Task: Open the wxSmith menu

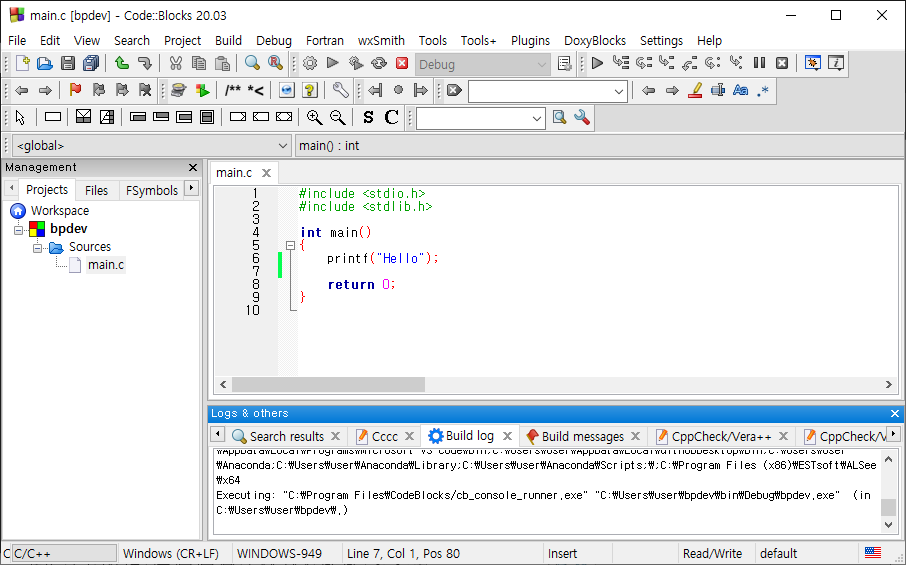Action: pos(381,40)
